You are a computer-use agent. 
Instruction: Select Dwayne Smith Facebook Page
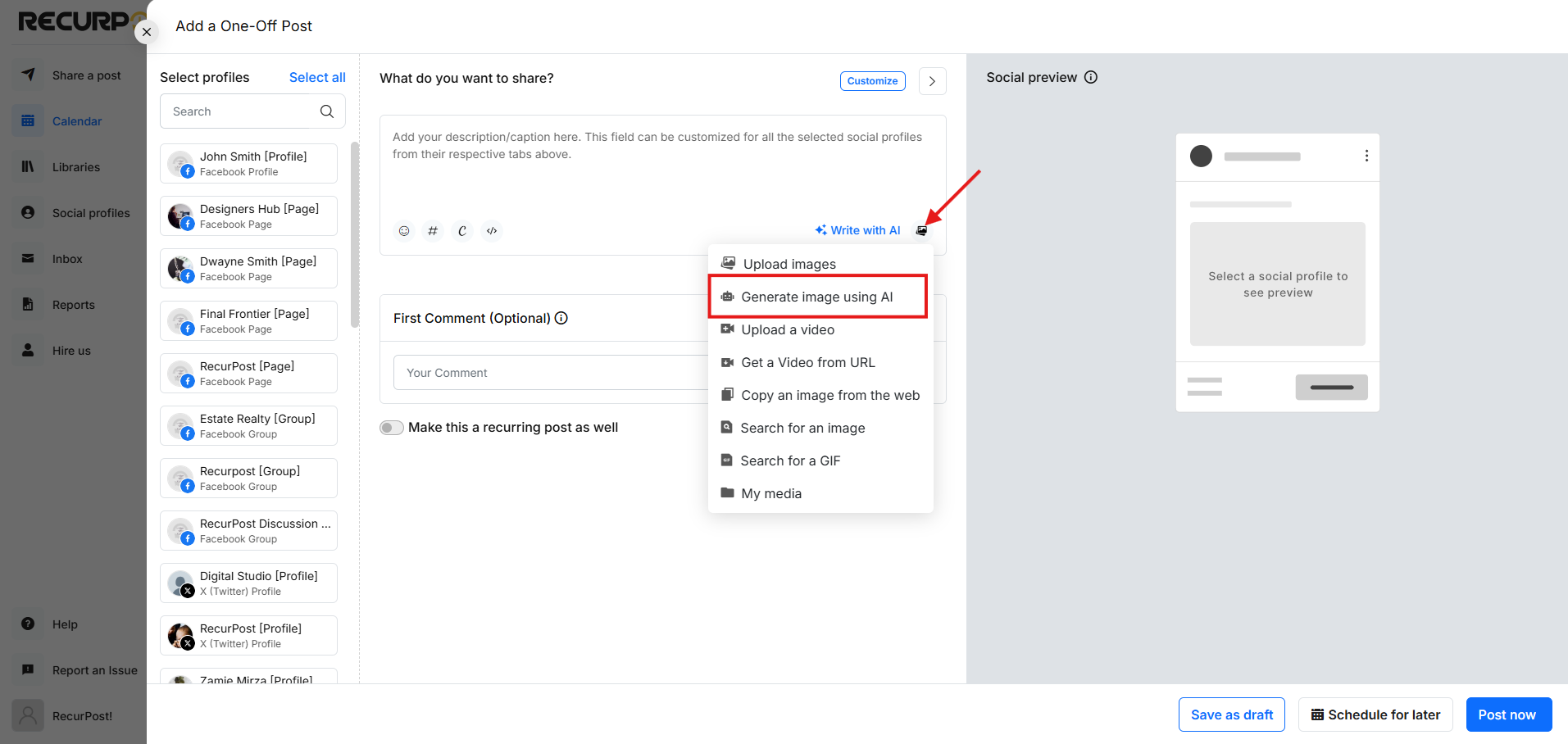pos(248,269)
